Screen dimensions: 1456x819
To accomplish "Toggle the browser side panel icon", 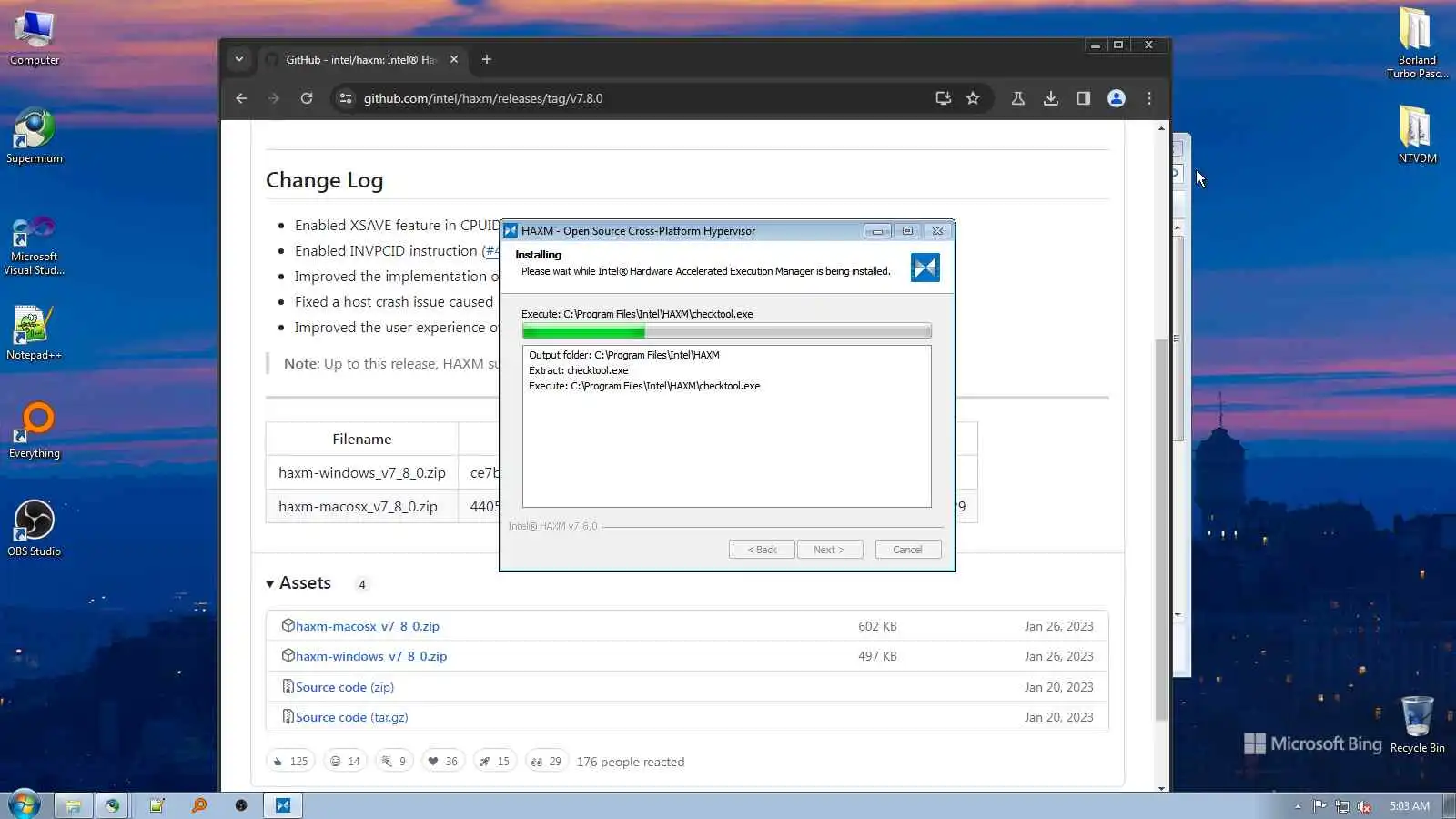I will pyautogui.click(x=1084, y=98).
